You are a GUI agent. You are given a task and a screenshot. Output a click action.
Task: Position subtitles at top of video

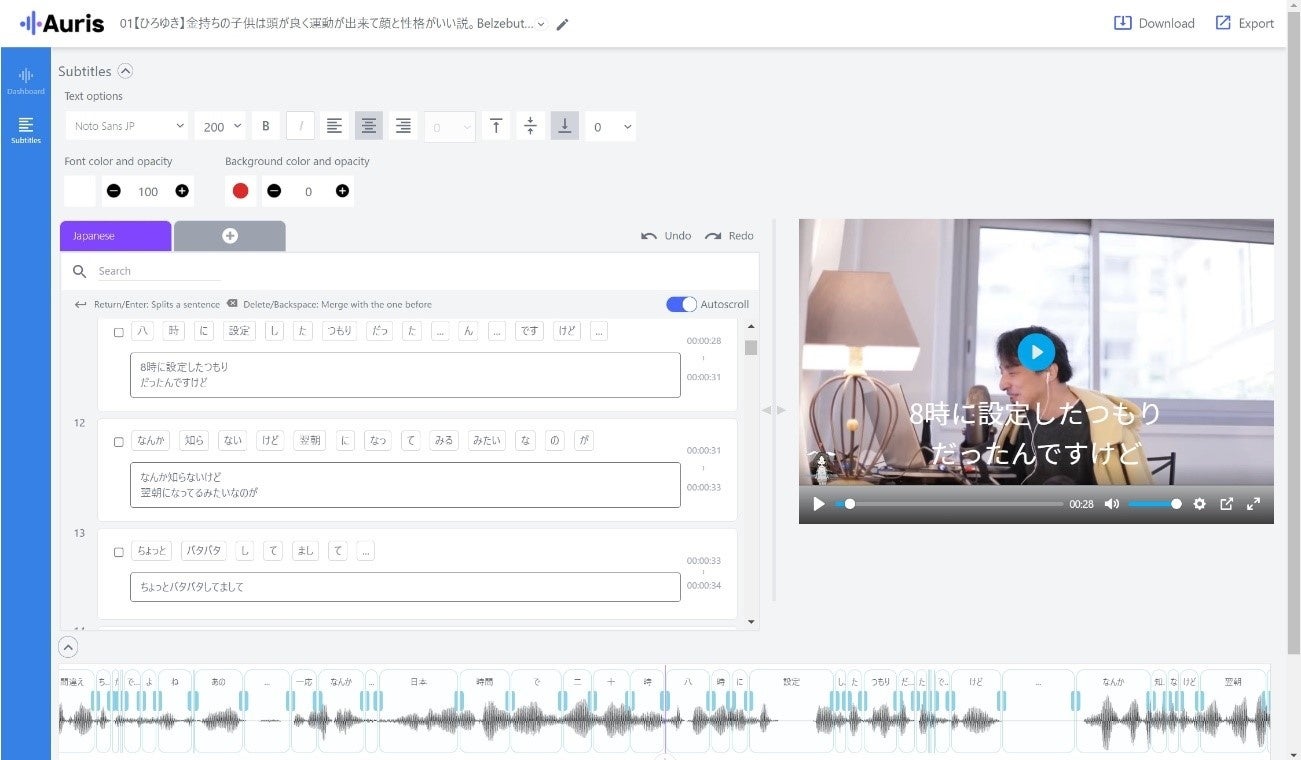495,126
